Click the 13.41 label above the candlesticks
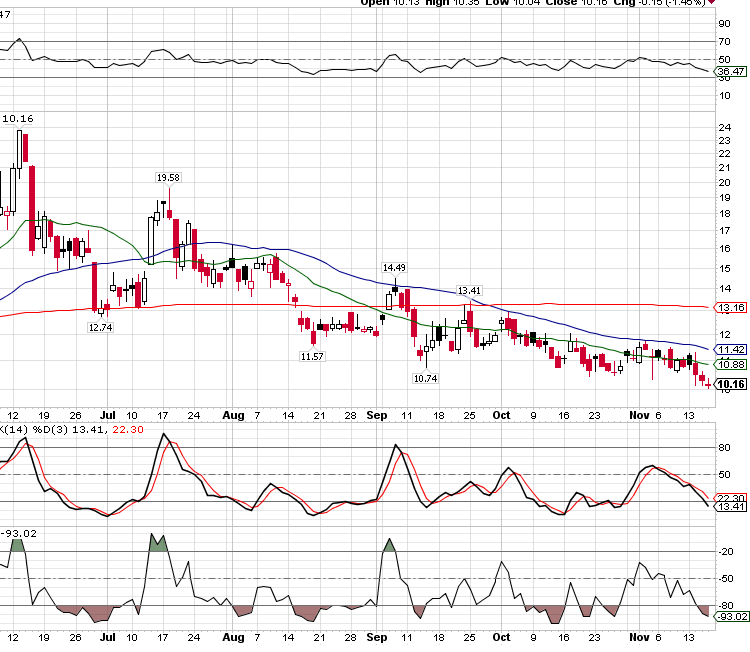 469,290
